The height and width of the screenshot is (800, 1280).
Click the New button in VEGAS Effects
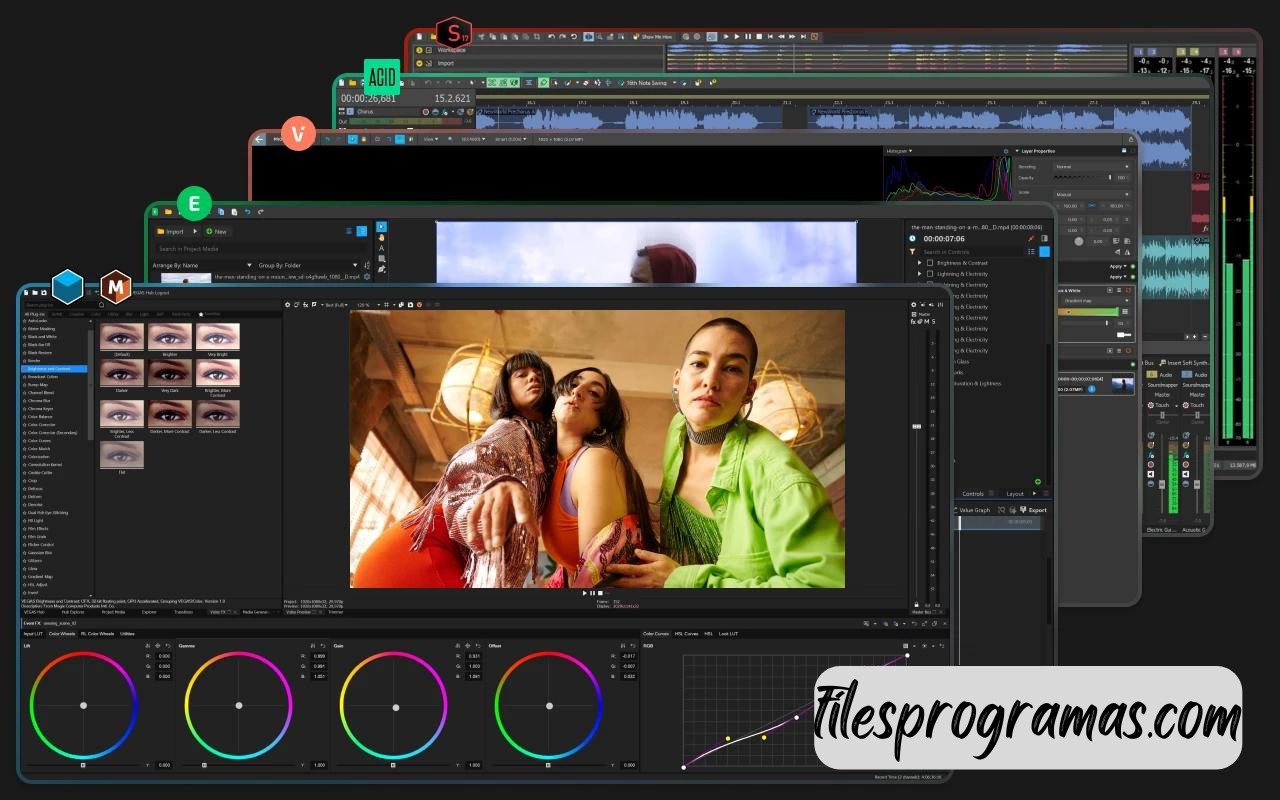216,231
